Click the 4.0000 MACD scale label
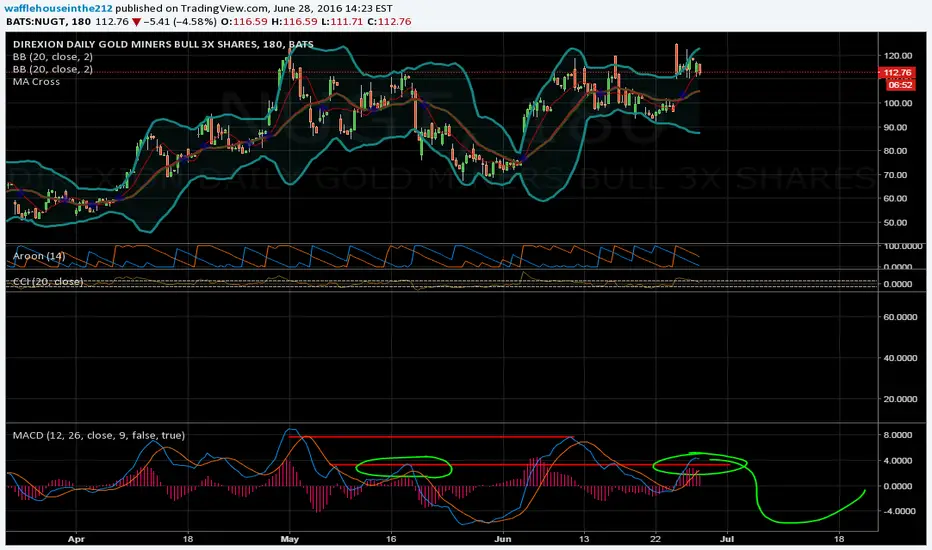The height and width of the screenshot is (550, 932). 898,461
